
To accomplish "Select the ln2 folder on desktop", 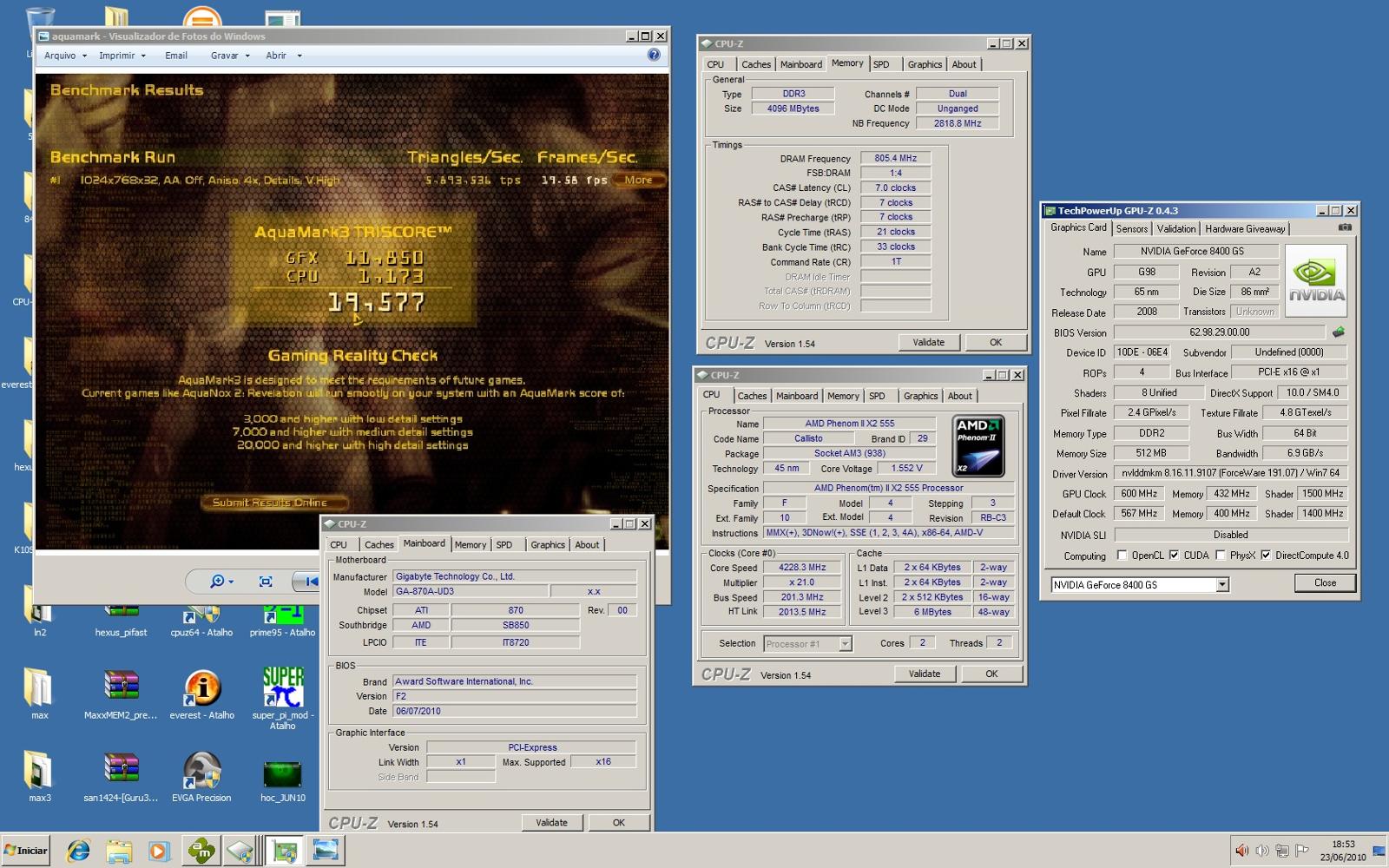I will (39, 619).
